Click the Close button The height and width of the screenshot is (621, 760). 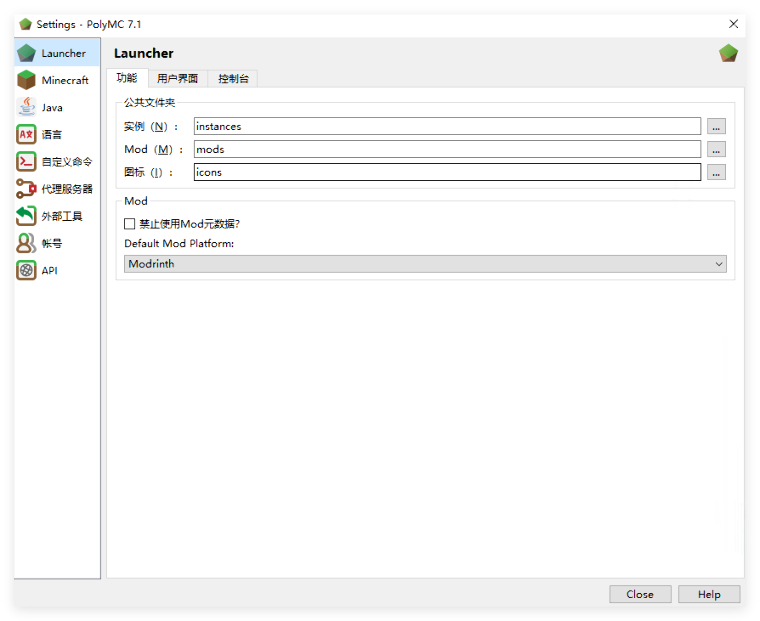(640, 594)
